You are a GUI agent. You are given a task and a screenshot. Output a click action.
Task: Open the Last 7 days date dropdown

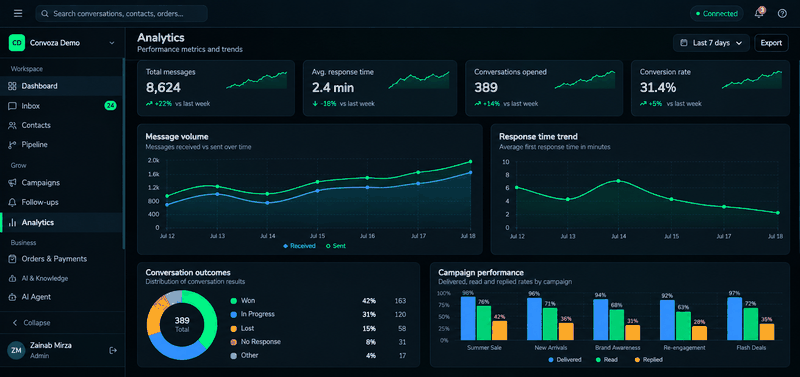click(x=711, y=43)
